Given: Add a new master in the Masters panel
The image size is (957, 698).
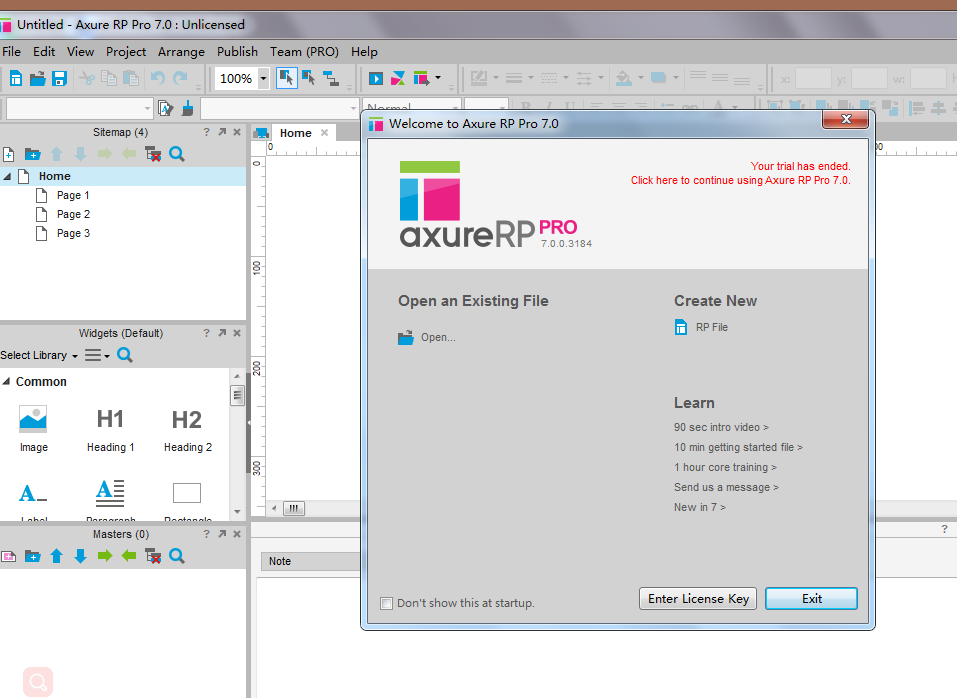Looking at the screenshot, I should (x=8, y=556).
